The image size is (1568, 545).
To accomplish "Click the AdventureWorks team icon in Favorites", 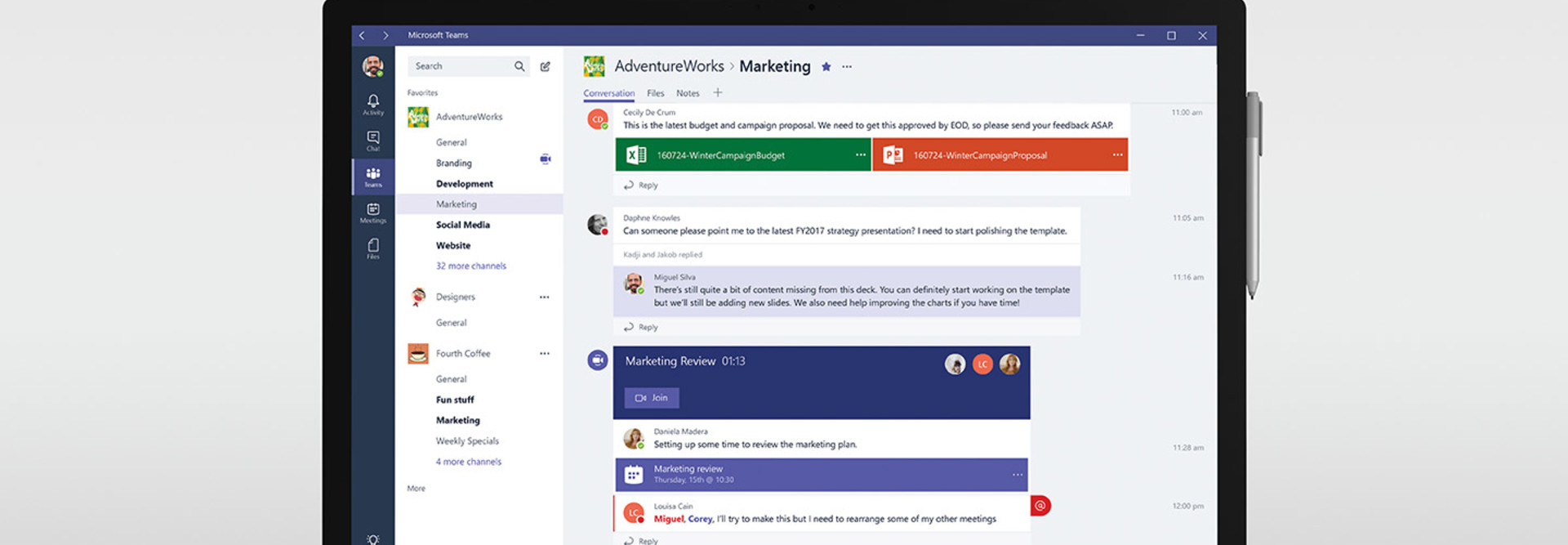I will pyautogui.click(x=418, y=117).
